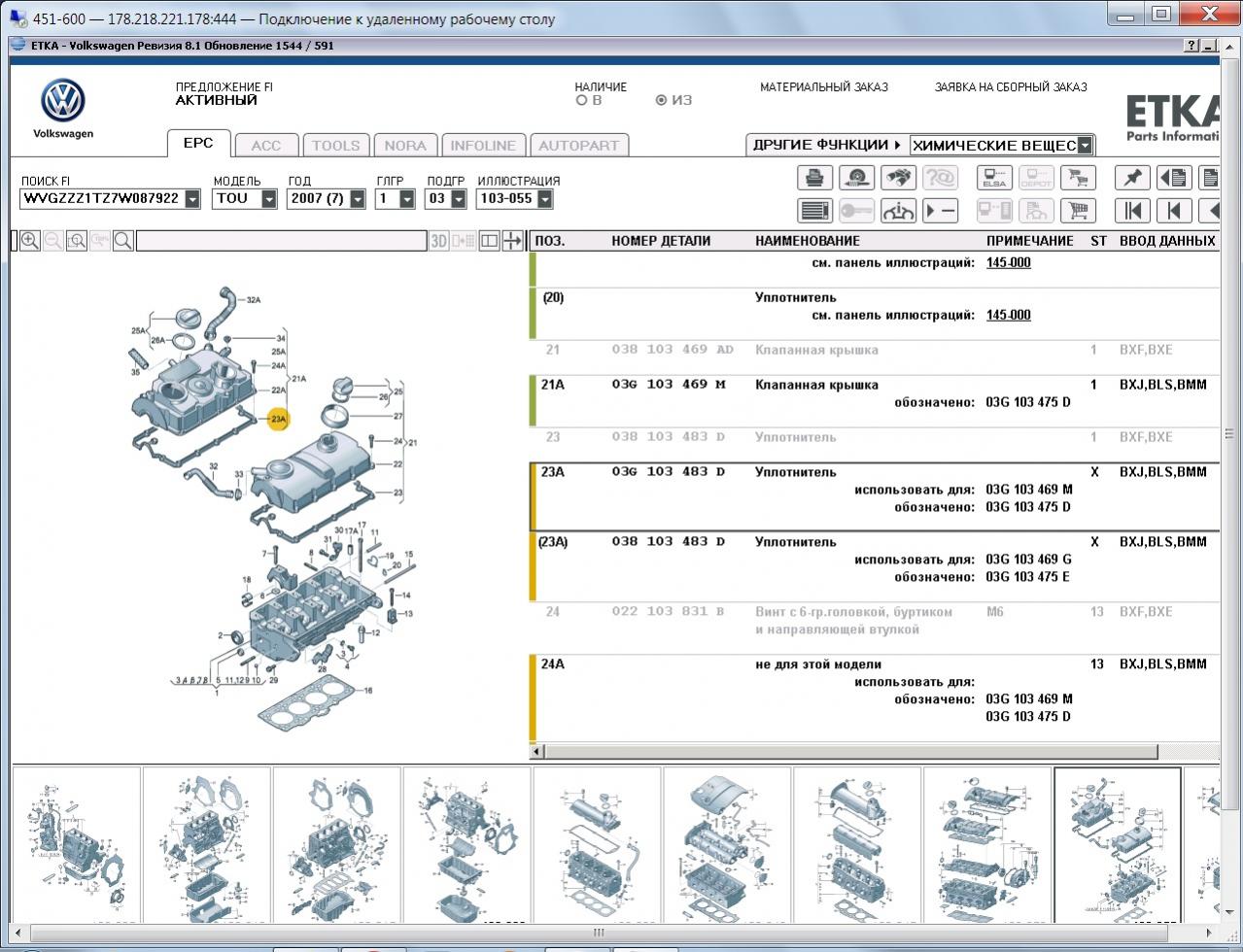Click the Volkswagen logo
This screenshot has height=952, width=1243.
pos(63,101)
